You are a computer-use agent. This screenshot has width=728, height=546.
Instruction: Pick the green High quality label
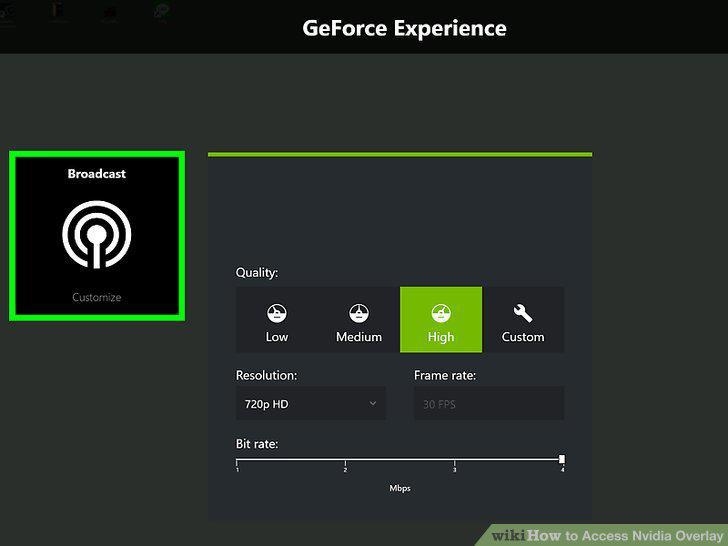(x=441, y=337)
